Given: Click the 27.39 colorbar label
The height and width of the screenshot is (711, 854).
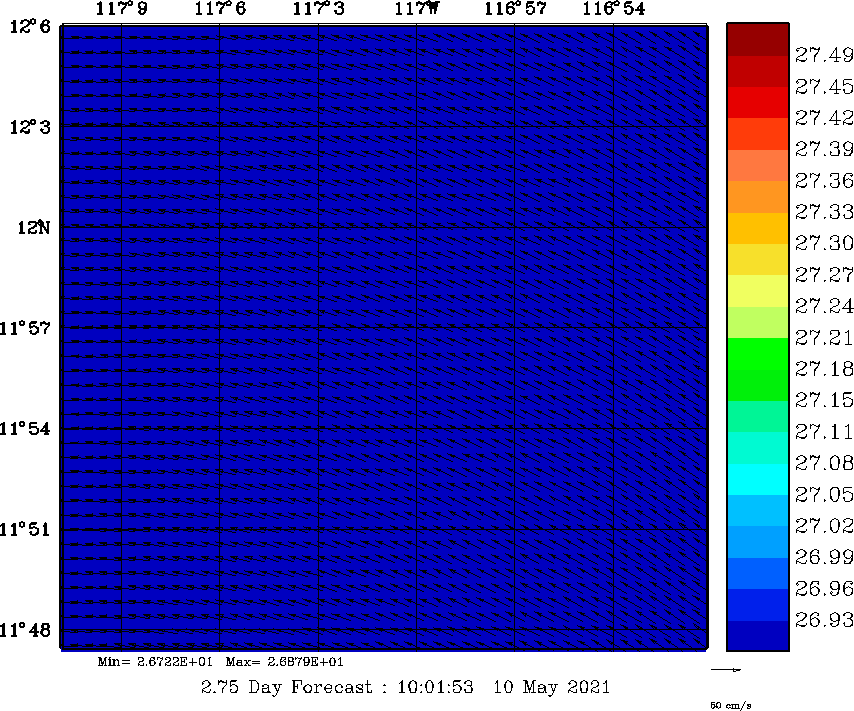Looking at the screenshot, I should pos(824,149).
